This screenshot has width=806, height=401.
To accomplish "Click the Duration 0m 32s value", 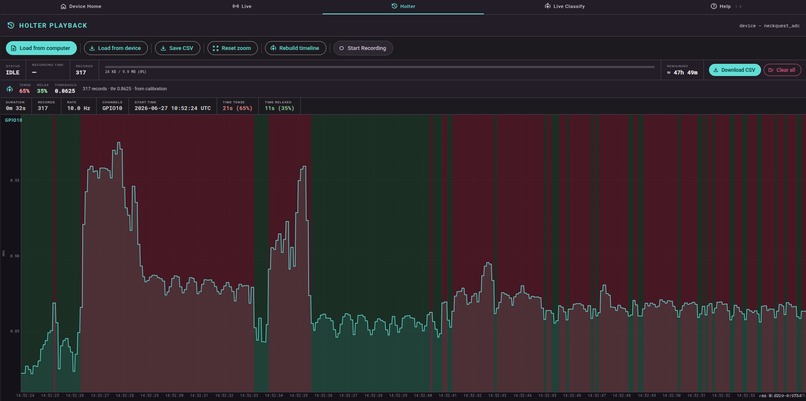I will point(16,108).
